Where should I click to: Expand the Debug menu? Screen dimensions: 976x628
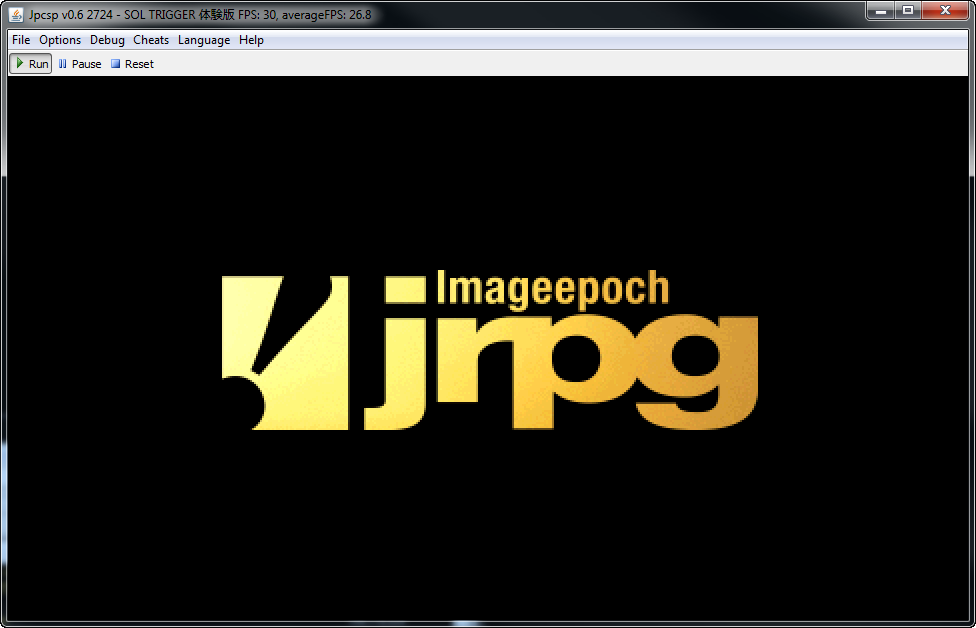107,40
